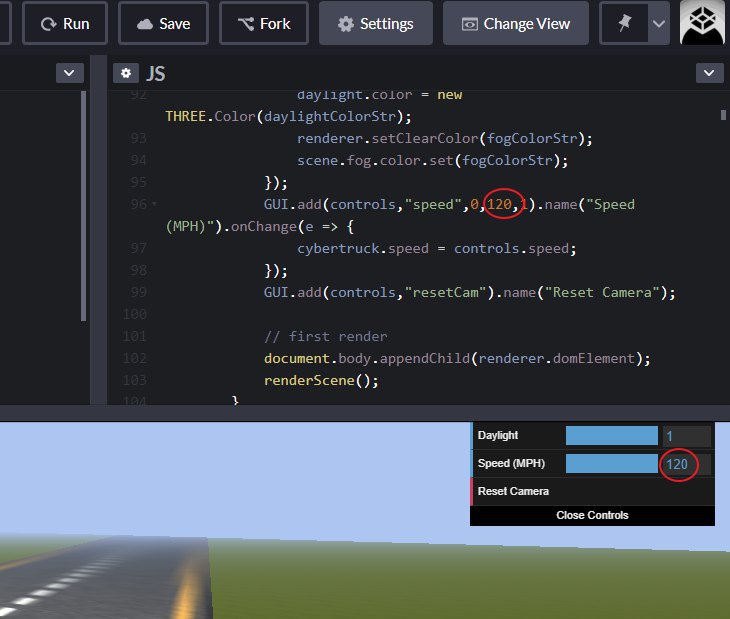Open the Change View menu
The width and height of the screenshot is (730, 619).
pyautogui.click(x=515, y=23)
